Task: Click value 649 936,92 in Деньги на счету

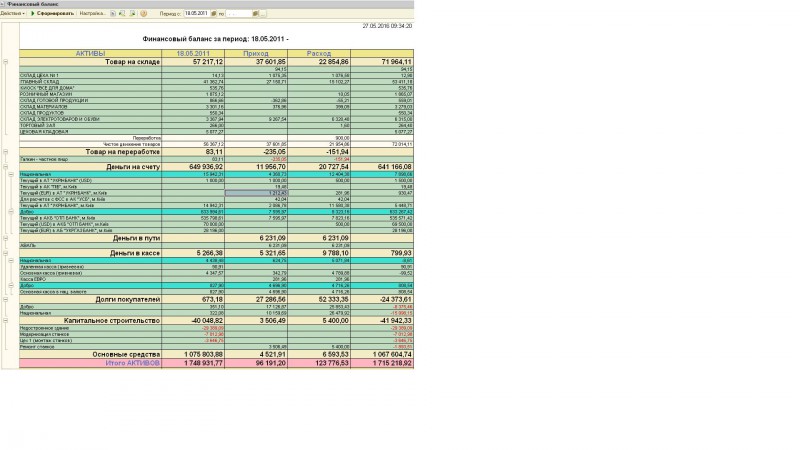Action: tap(206, 167)
